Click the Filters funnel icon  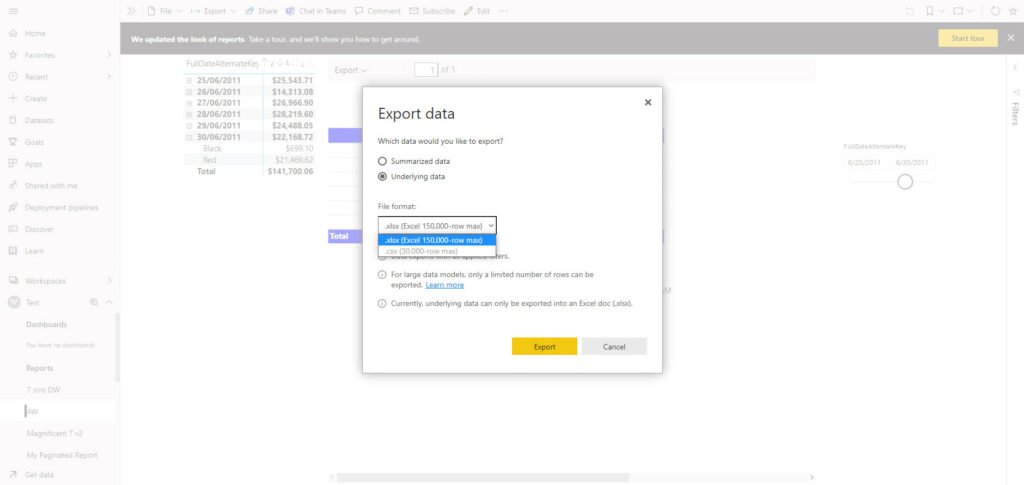tap(1015, 93)
